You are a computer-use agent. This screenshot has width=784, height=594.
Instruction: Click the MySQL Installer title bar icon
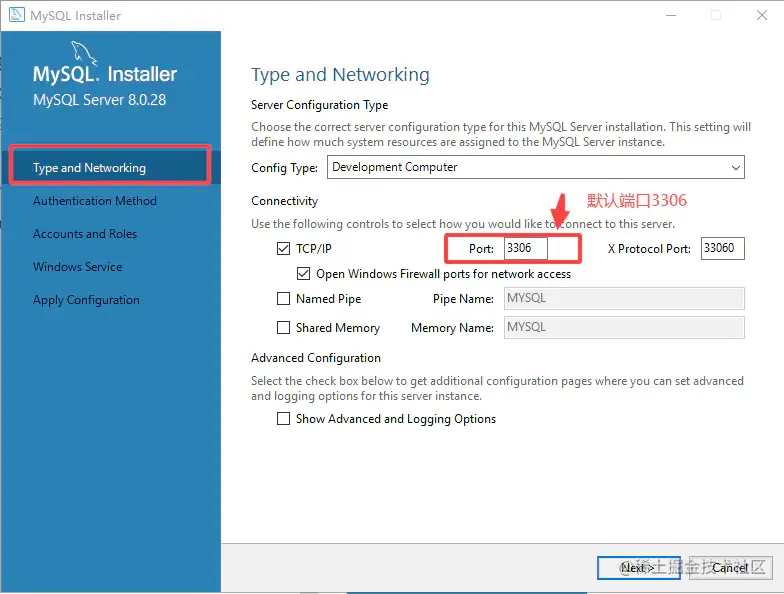tap(16, 14)
